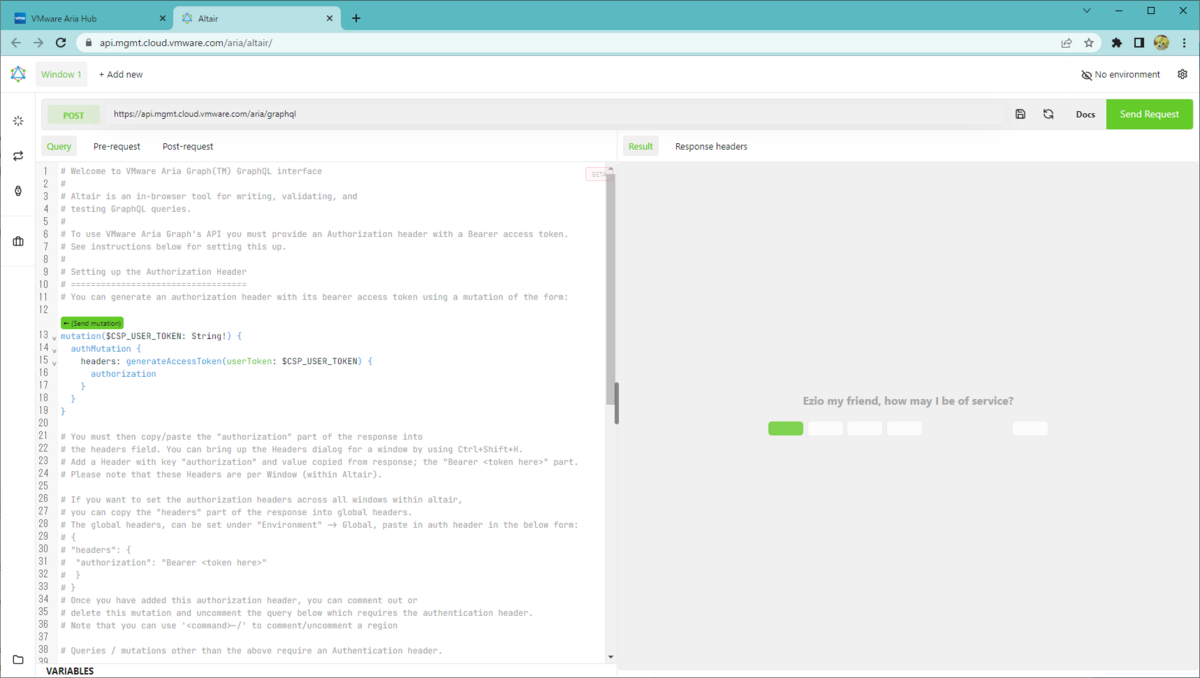Open a new browser tab with plus
This screenshot has height=678, width=1200.
pyautogui.click(x=356, y=18)
